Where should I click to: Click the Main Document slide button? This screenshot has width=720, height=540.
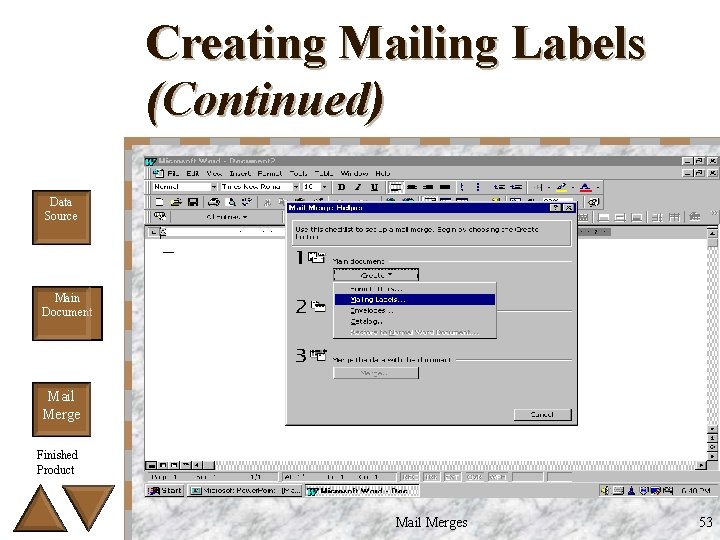68,313
